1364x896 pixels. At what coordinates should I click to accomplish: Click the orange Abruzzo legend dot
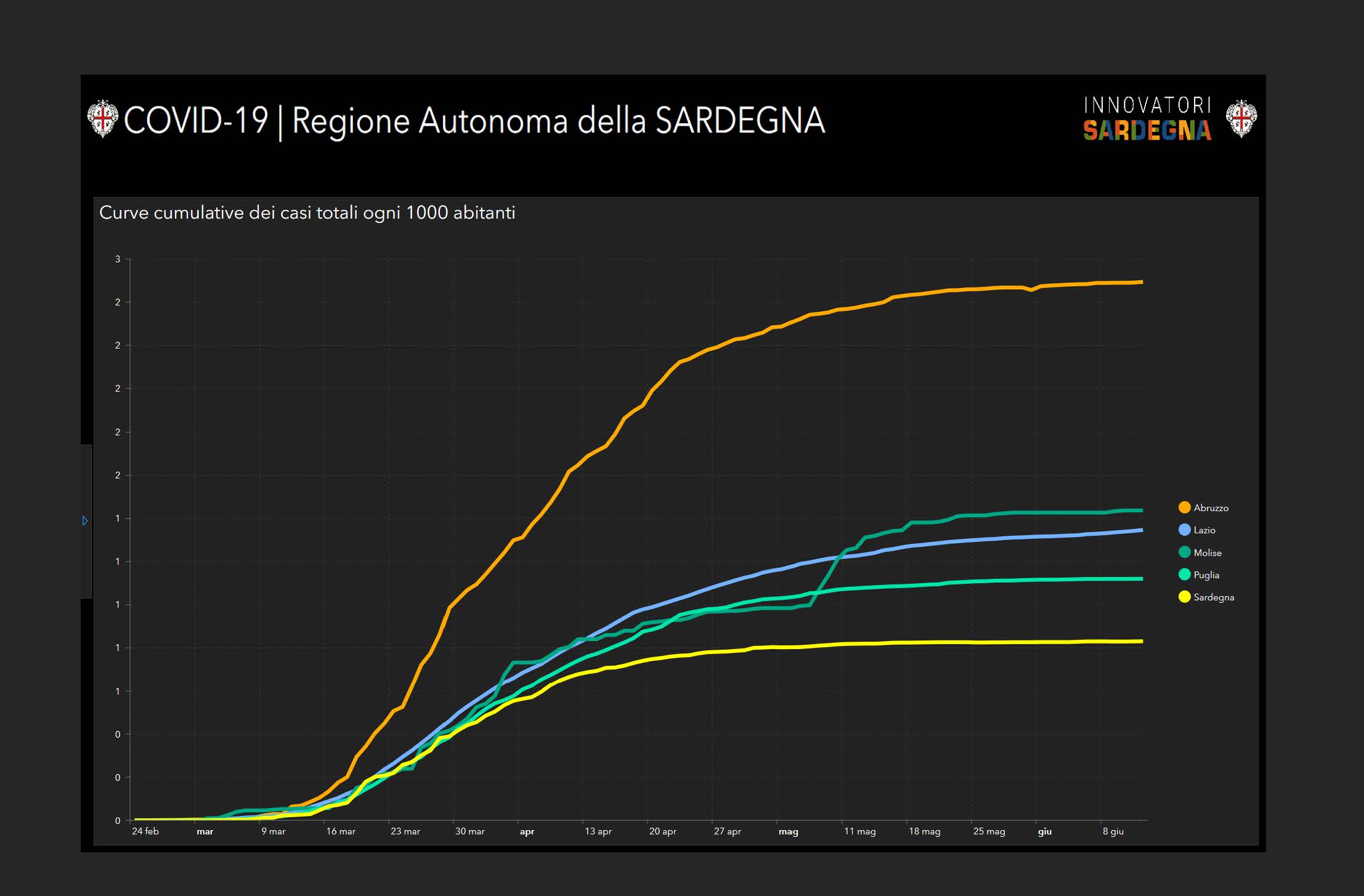click(1184, 507)
